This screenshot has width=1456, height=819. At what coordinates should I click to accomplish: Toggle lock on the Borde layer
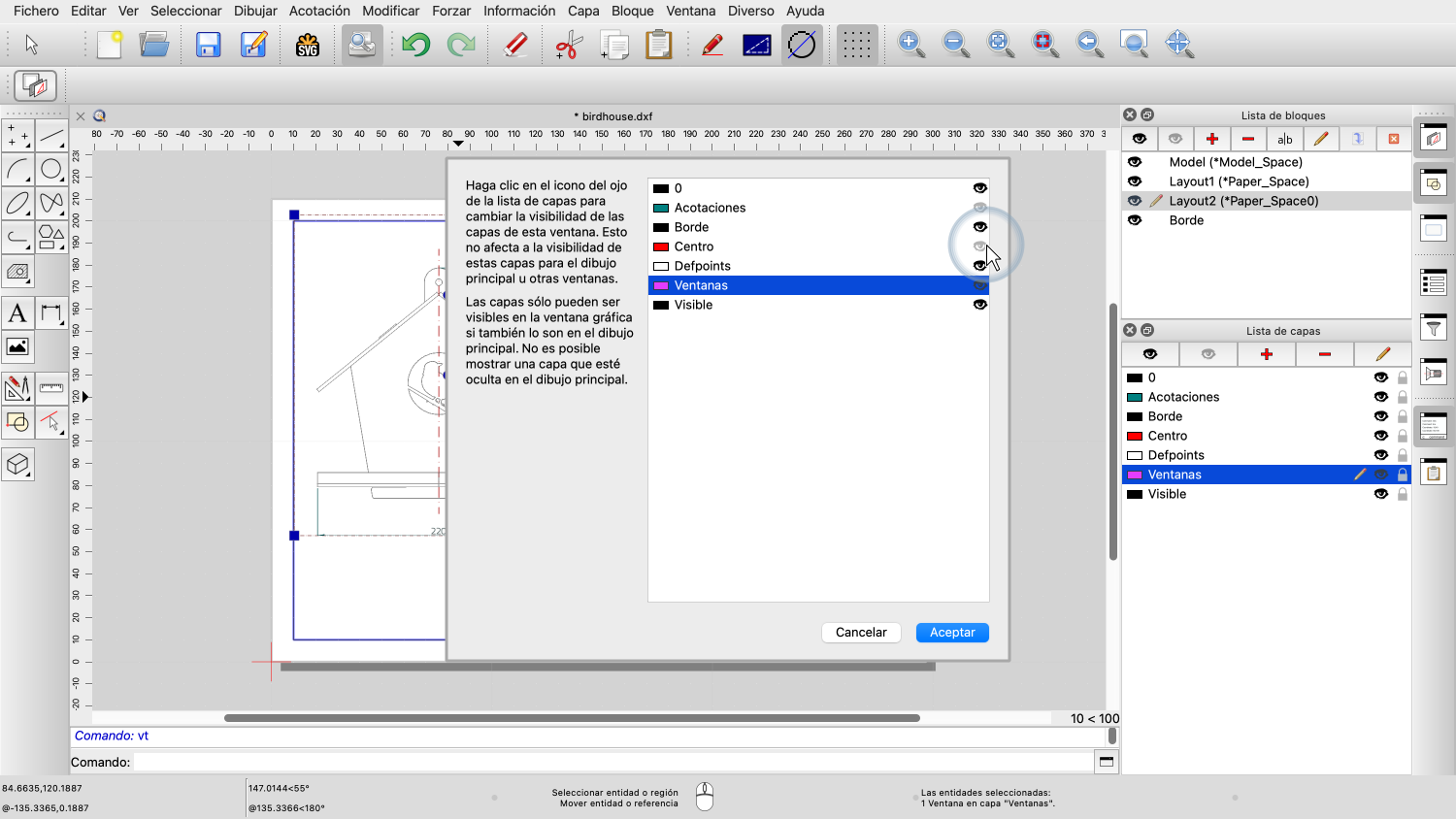pyautogui.click(x=1403, y=416)
